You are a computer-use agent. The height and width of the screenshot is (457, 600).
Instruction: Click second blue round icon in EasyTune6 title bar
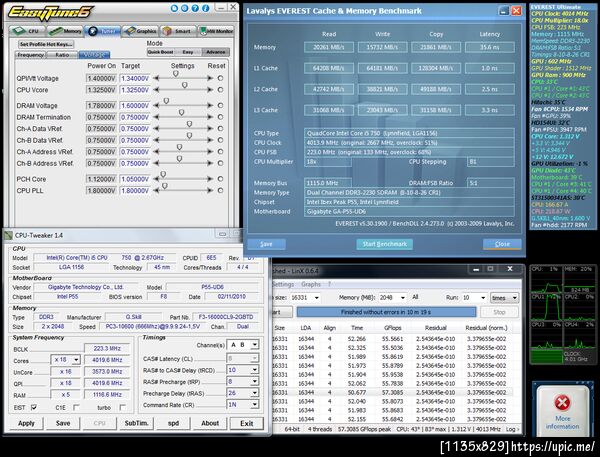pyautogui.click(x=185, y=8)
